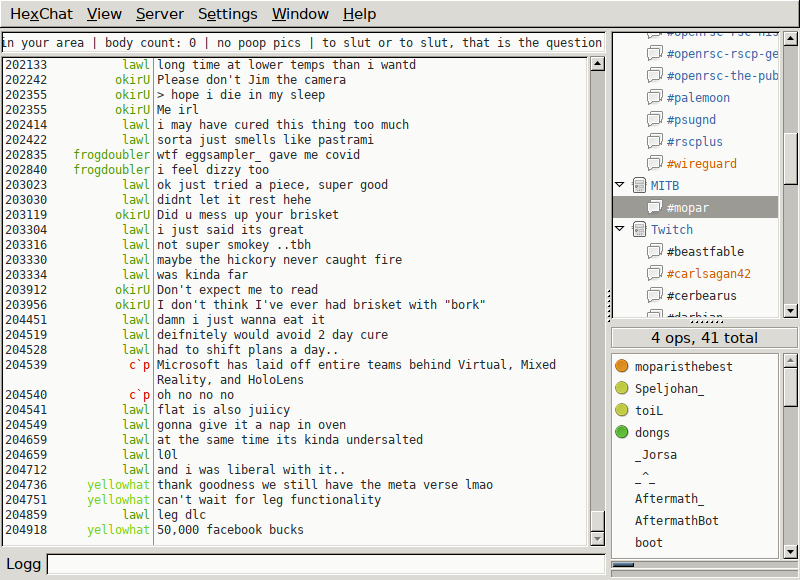Click the #cerbearus channel icon
Image resolution: width=800 pixels, height=580 pixels.
(655, 295)
